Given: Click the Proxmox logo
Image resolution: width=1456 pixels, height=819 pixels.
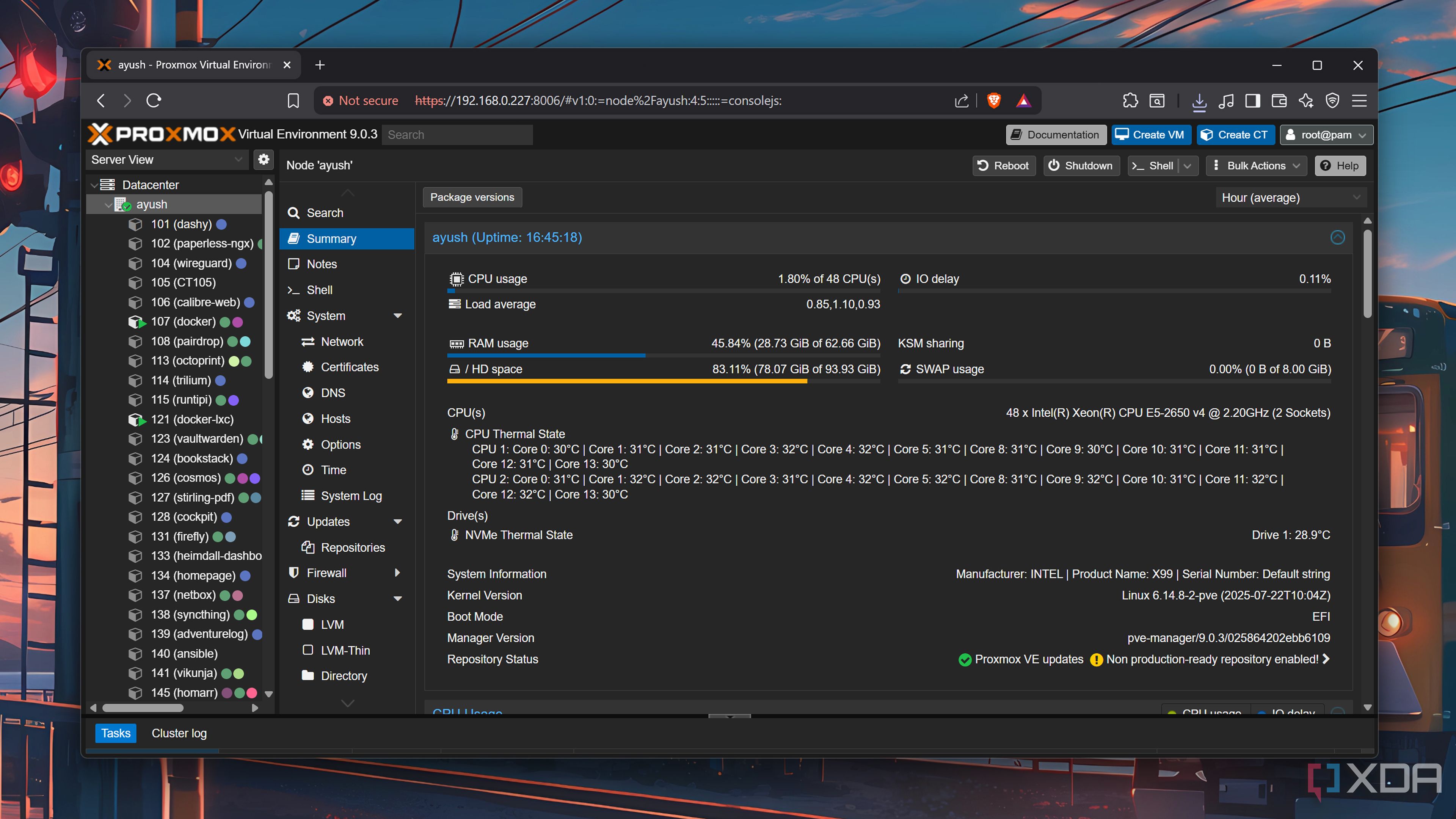Looking at the screenshot, I should [x=162, y=134].
